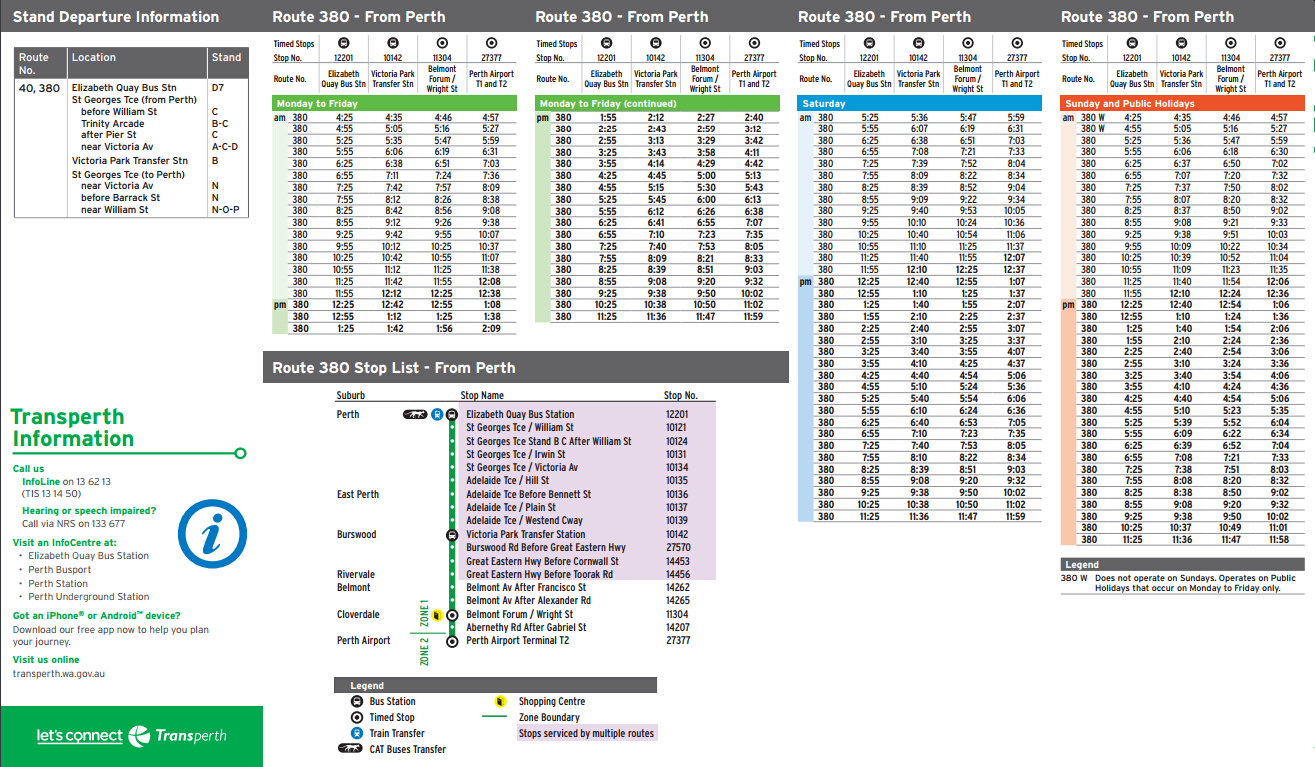
Task: Click stand 'N-O-P' for near William St
Action: [225, 210]
